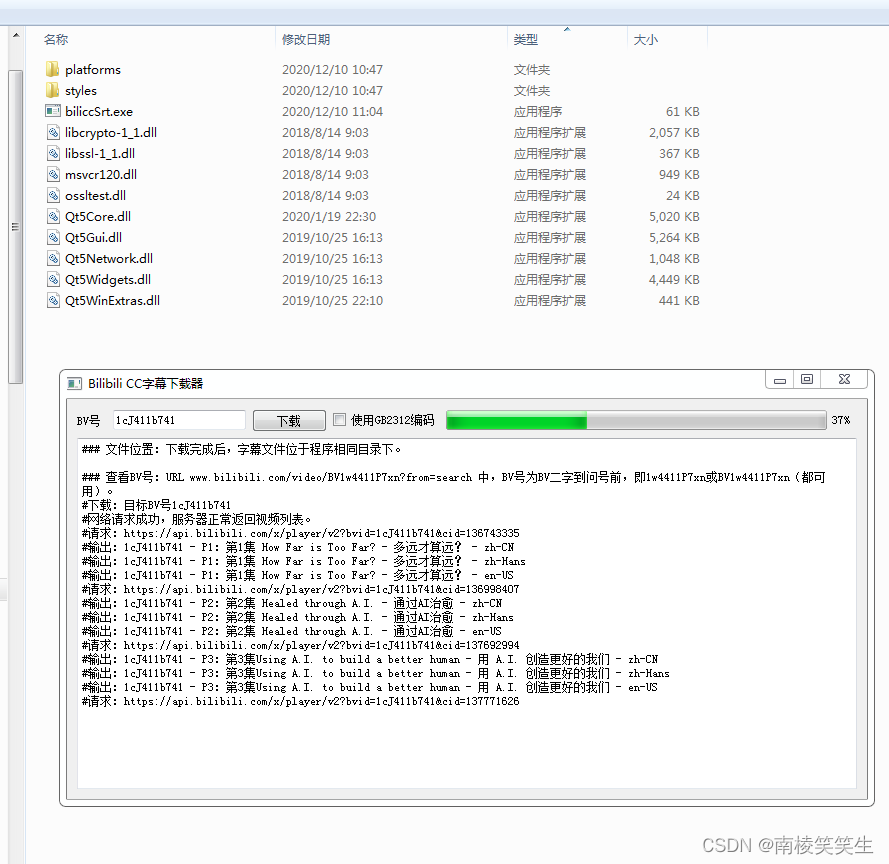Click the request URL line ending cid=136998407
889x864 pixels.
[300, 589]
